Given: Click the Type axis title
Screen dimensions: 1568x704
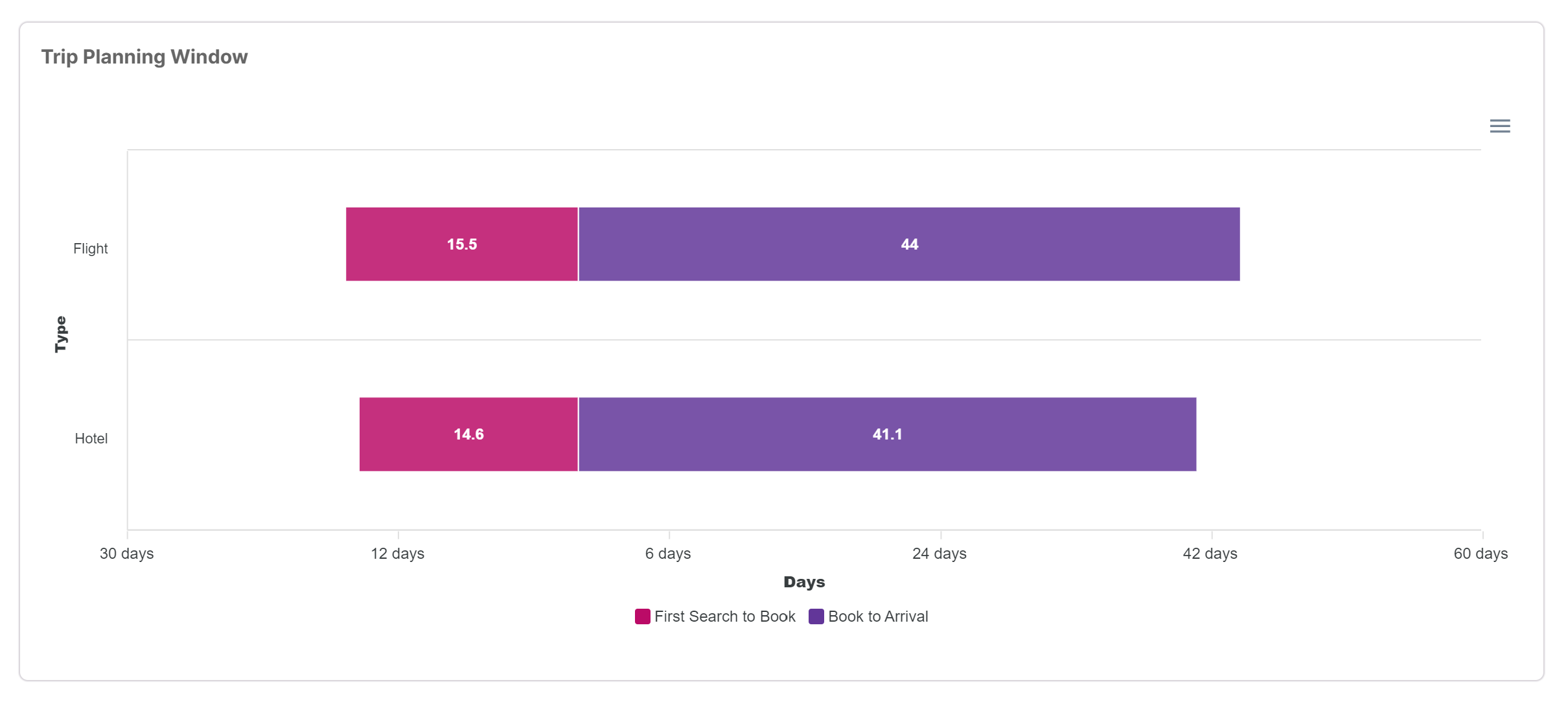Looking at the screenshot, I should point(60,334).
